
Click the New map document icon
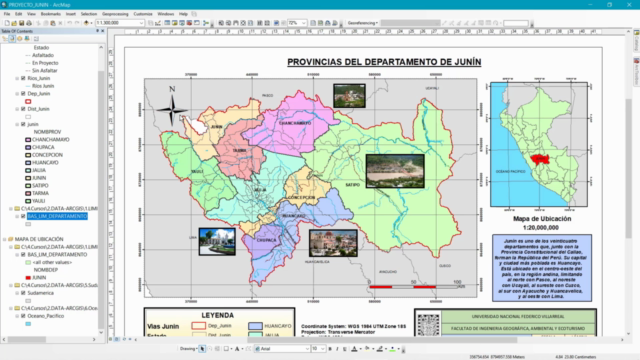[x=7, y=23]
